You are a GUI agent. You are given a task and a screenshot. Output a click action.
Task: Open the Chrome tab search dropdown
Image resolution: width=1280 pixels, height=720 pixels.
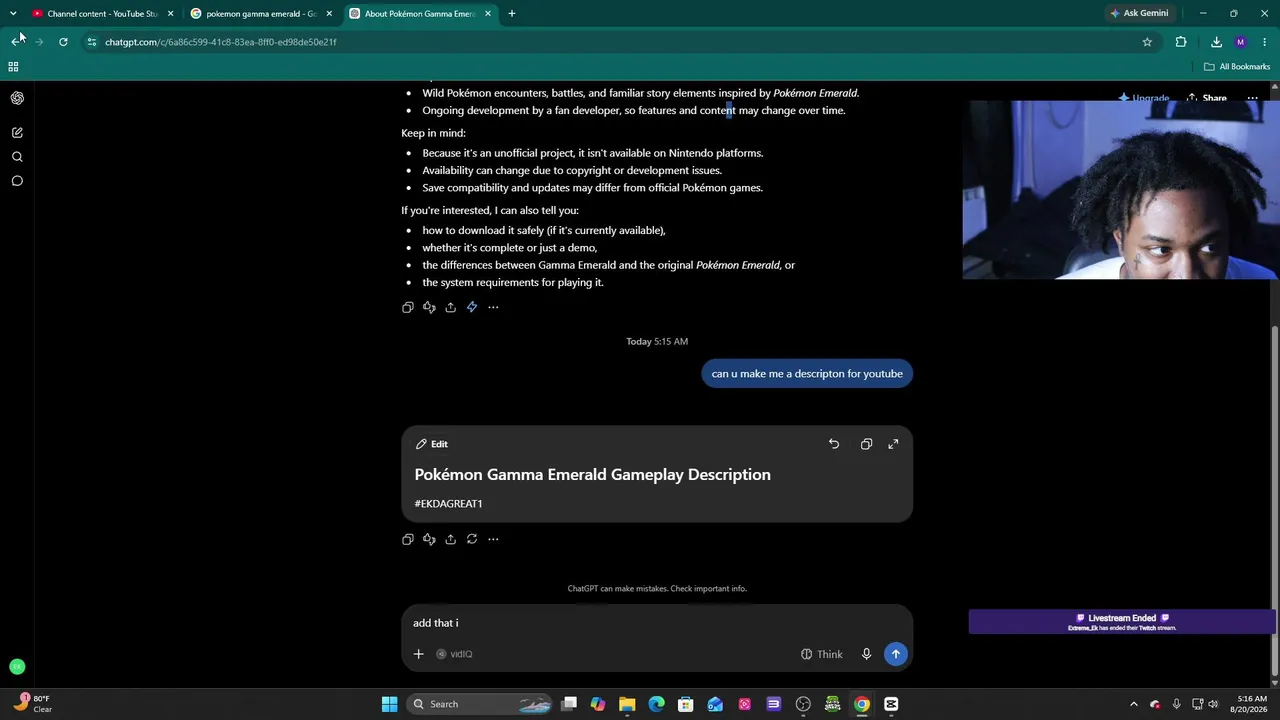pos(13,14)
